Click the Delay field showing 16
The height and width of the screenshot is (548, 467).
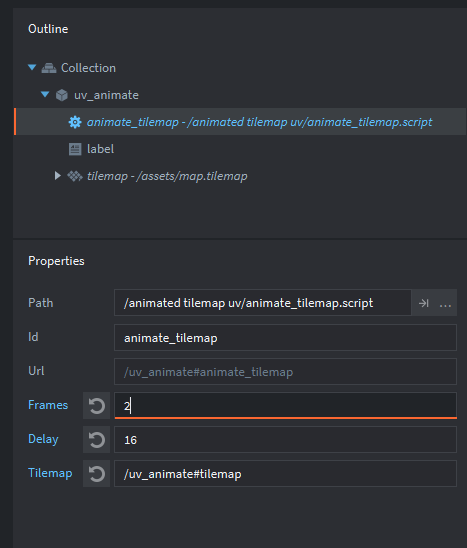pos(285,439)
